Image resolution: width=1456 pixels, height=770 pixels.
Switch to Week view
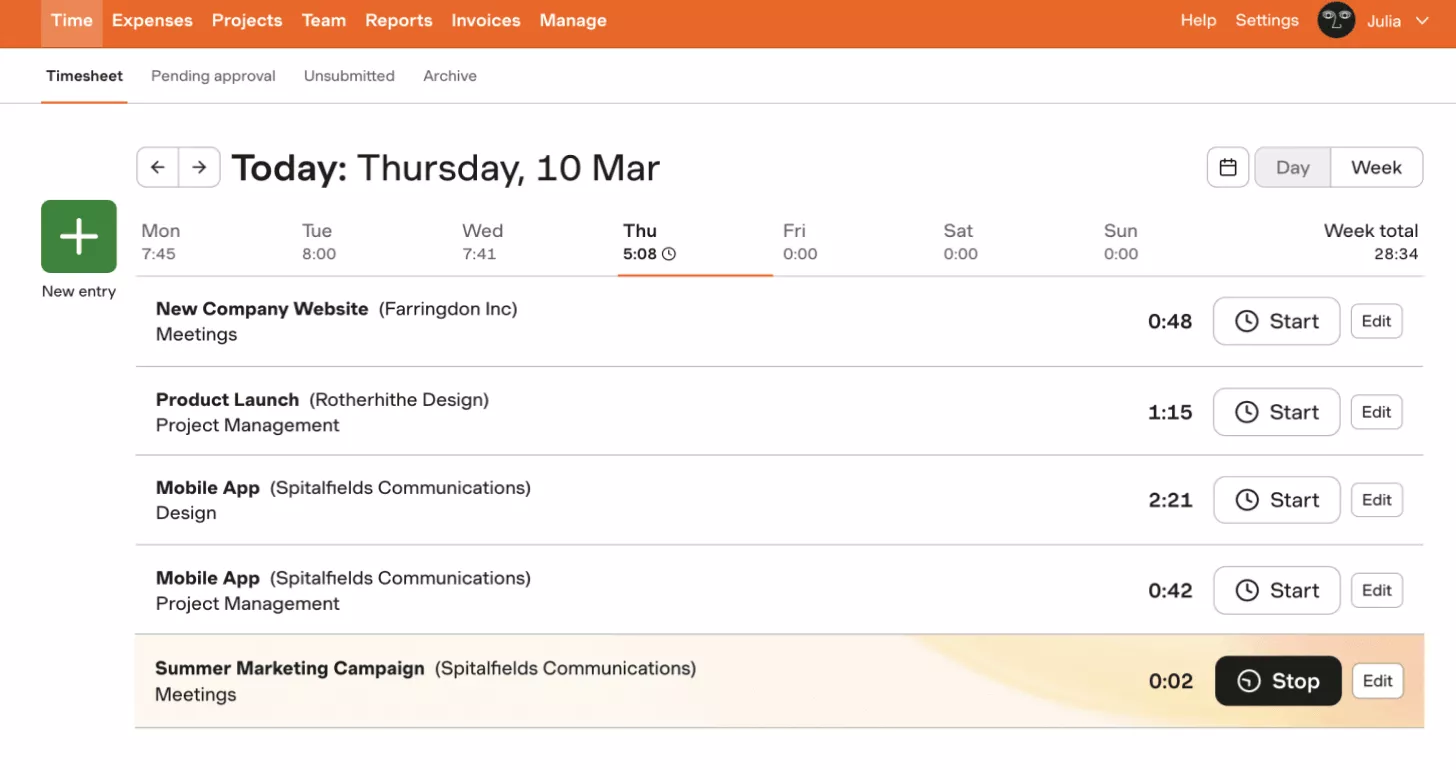(x=1376, y=167)
